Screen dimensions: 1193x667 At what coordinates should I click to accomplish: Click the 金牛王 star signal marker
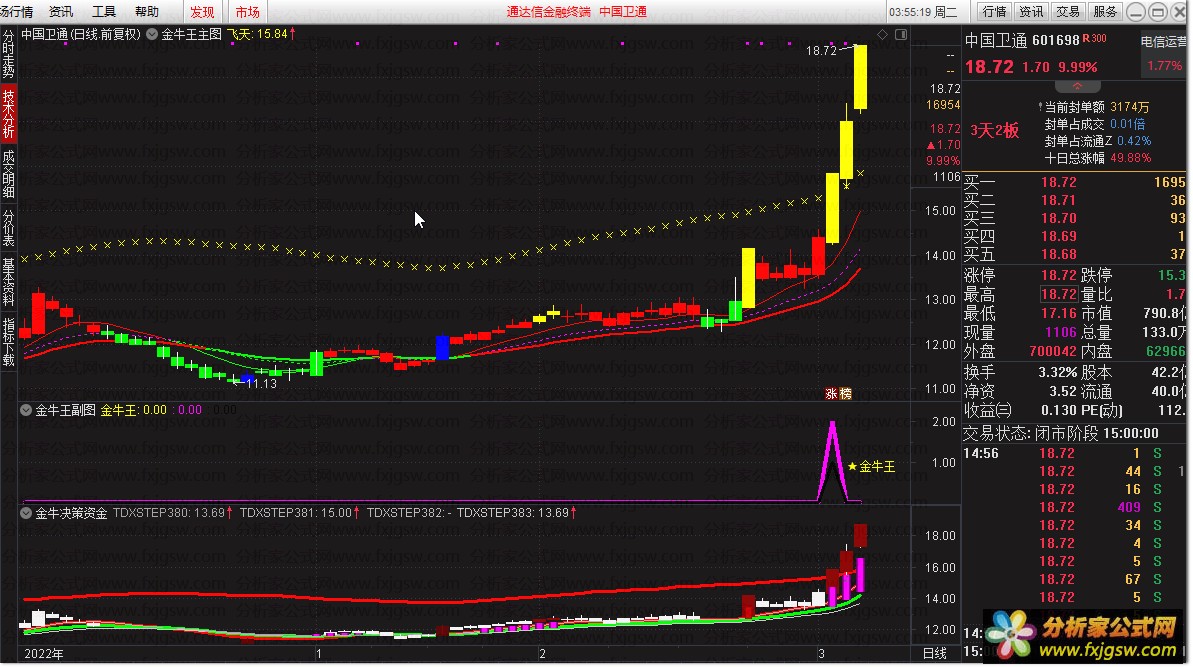point(871,466)
